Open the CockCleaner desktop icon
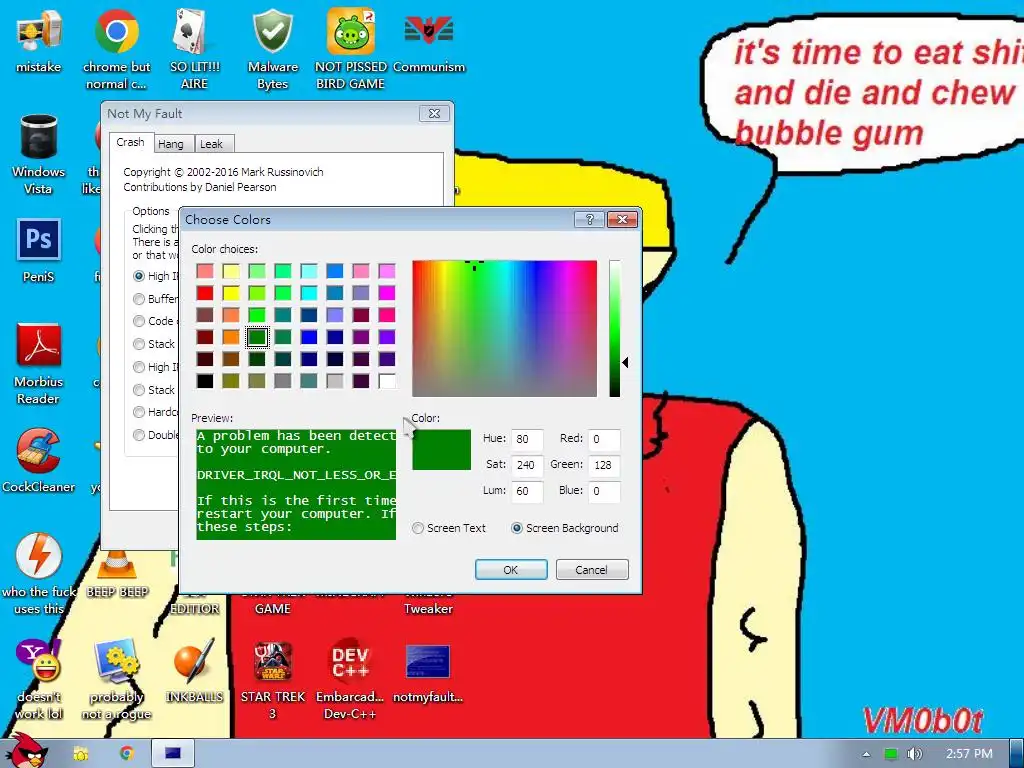The image size is (1024, 768). (x=39, y=460)
